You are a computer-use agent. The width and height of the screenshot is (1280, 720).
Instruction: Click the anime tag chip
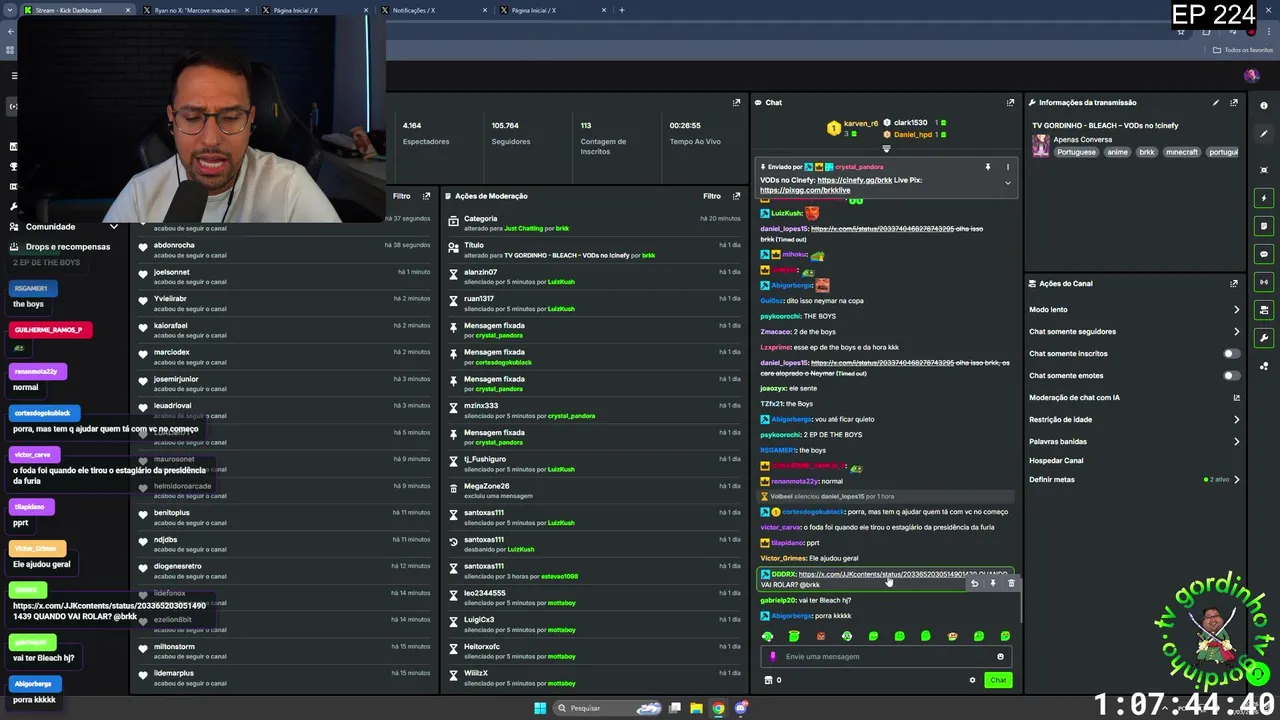1117,152
